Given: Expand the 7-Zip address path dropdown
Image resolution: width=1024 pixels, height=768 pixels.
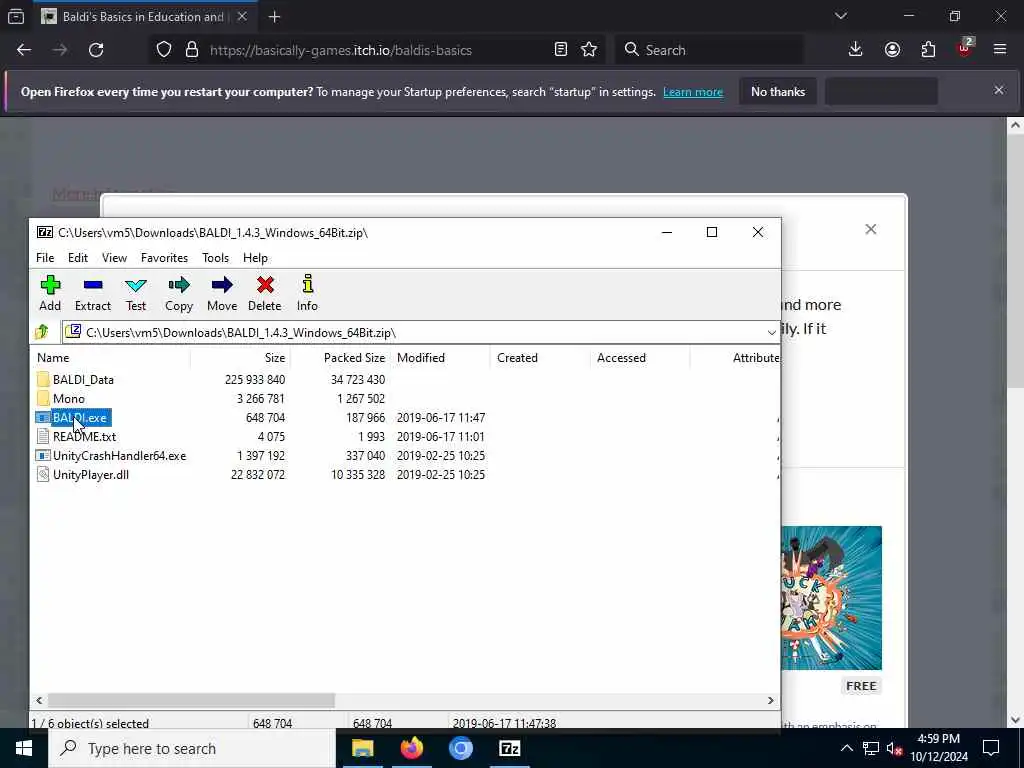Looking at the screenshot, I should tap(771, 332).
